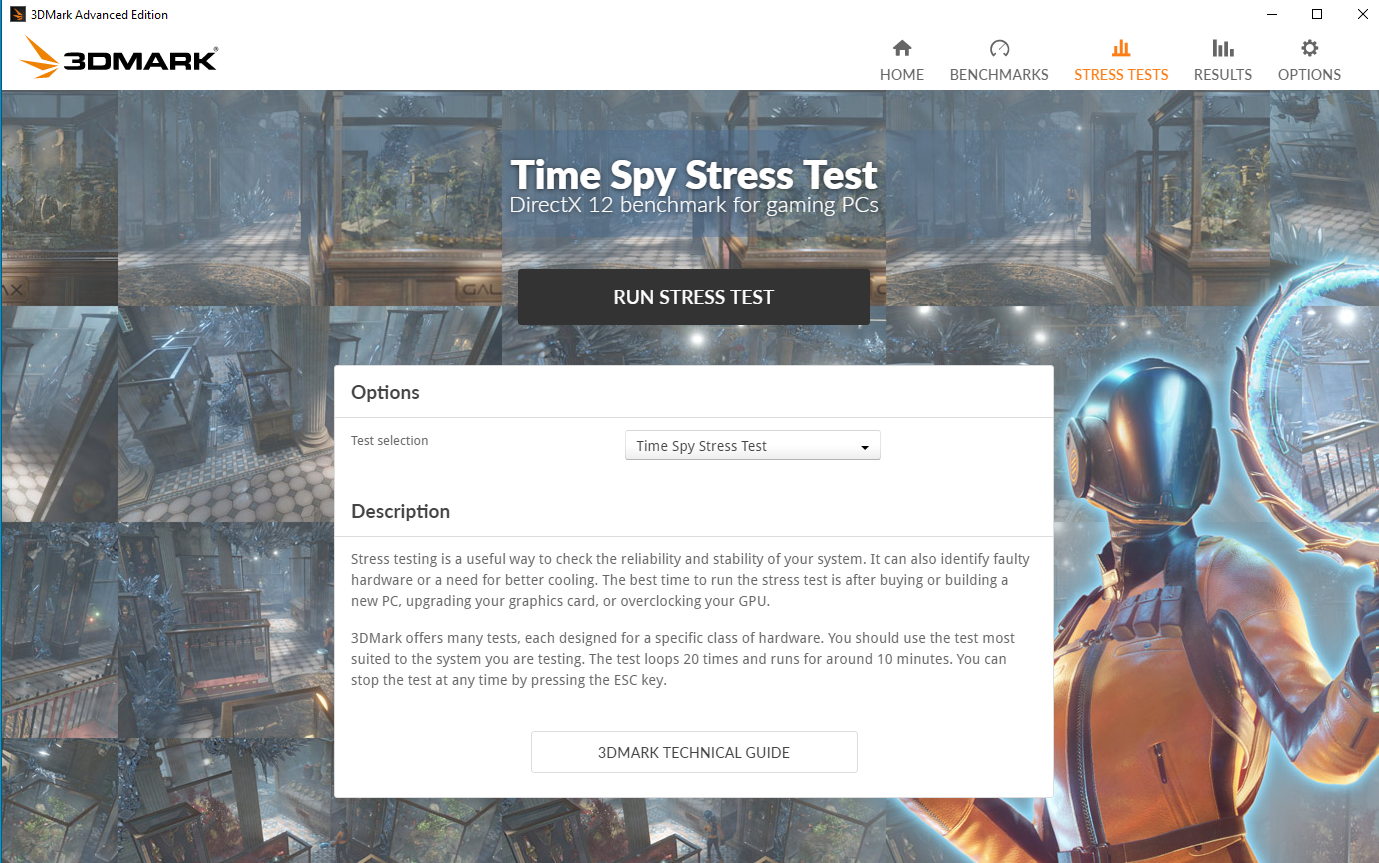Start the test with RUN STRESS TEST
This screenshot has width=1379, height=863.
[694, 297]
